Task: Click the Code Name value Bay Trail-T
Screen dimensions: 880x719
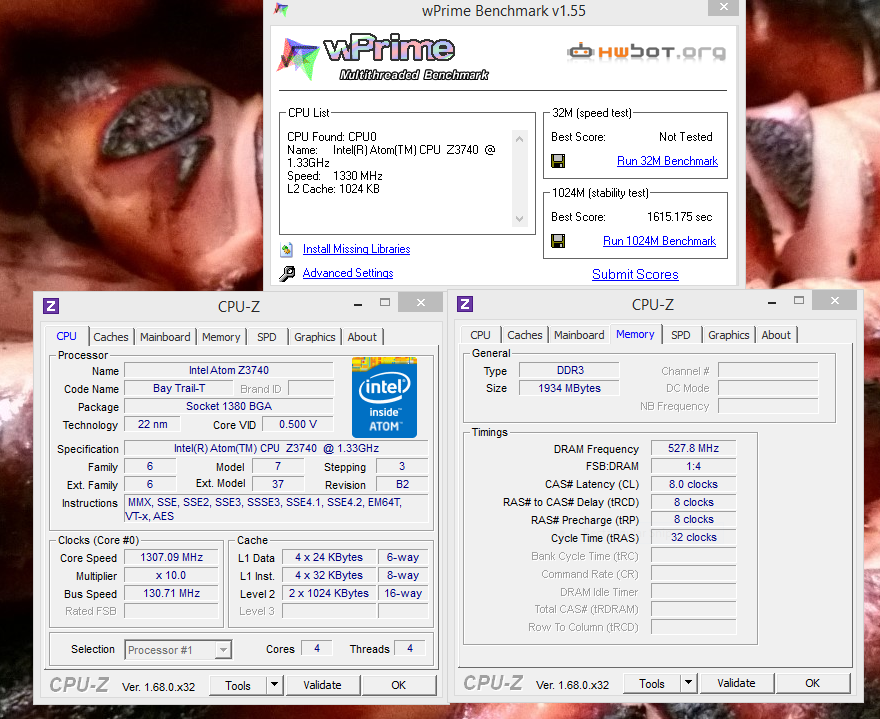Action: tap(178, 388)
